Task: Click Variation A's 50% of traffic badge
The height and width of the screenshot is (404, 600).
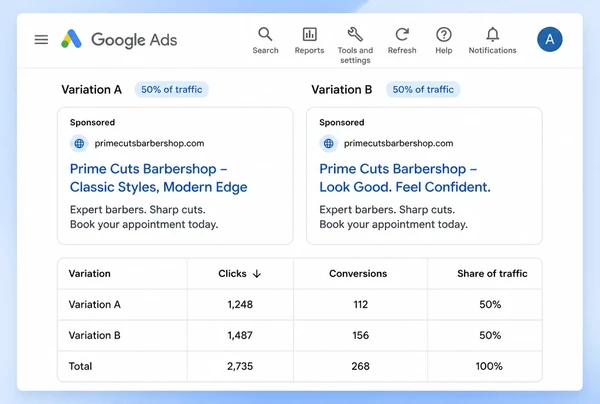Action: coord(171,90)
